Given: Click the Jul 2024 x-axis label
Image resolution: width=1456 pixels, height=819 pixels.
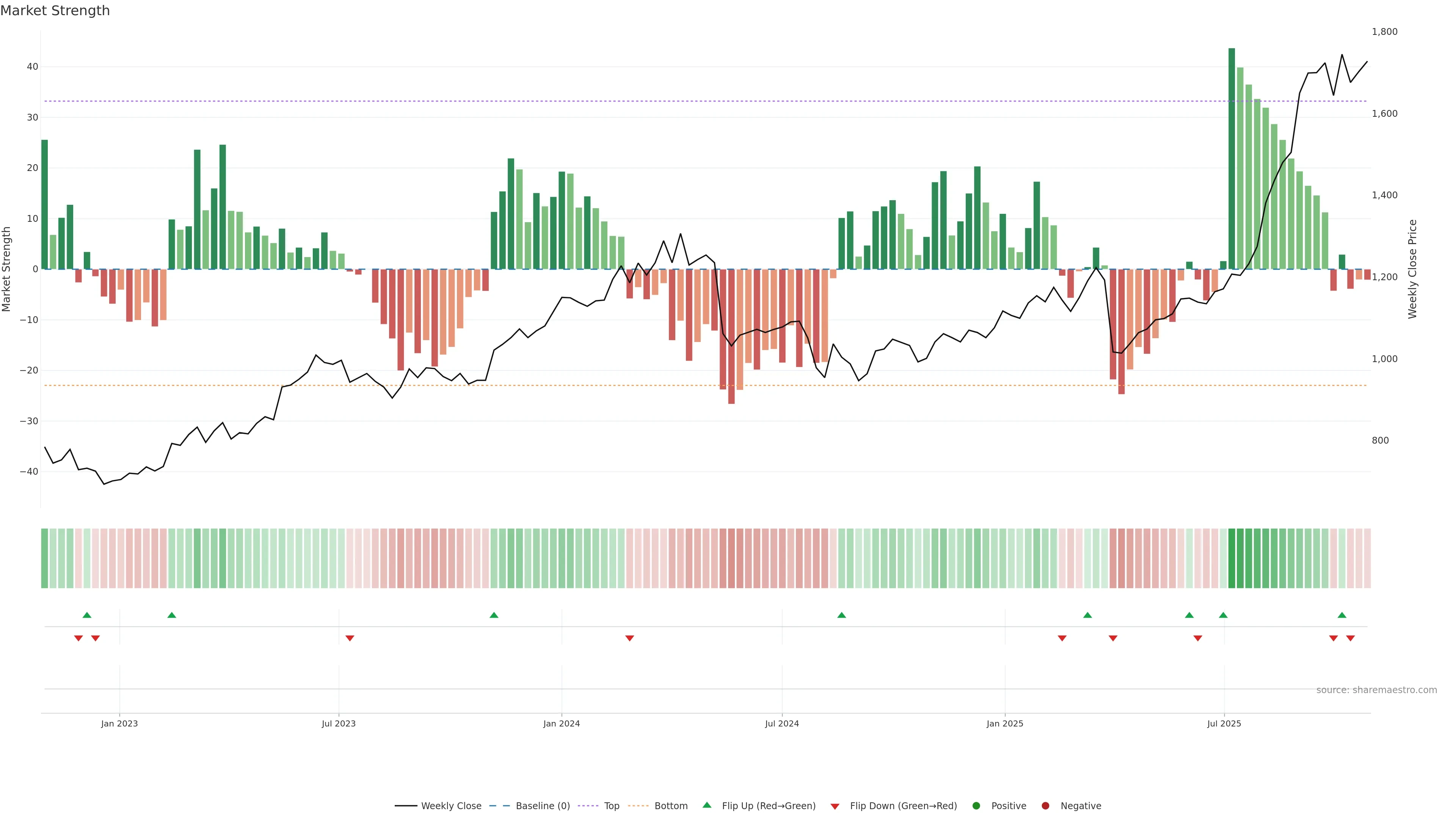Looking at the screenshot, I should point(782,723).
